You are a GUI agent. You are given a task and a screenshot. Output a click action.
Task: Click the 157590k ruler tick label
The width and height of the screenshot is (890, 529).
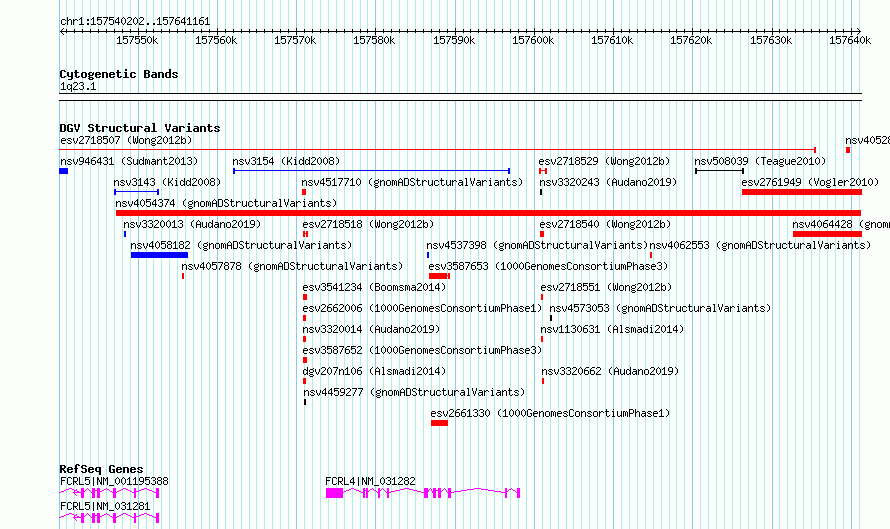tap(454, 41)
